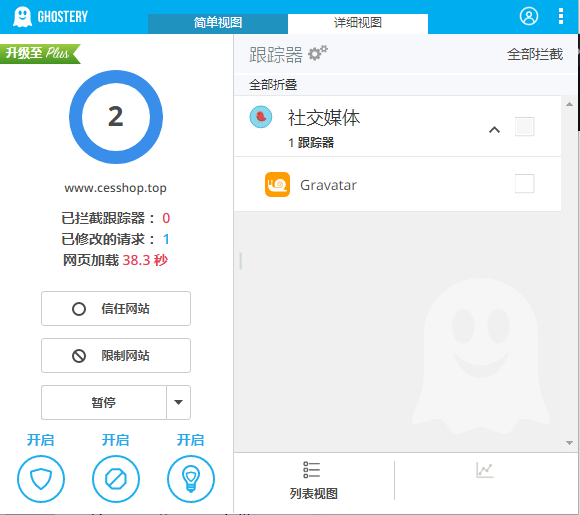Screen dimensions: 580x515
Task: Click the tracker settings gears icon
Action: 318,53
